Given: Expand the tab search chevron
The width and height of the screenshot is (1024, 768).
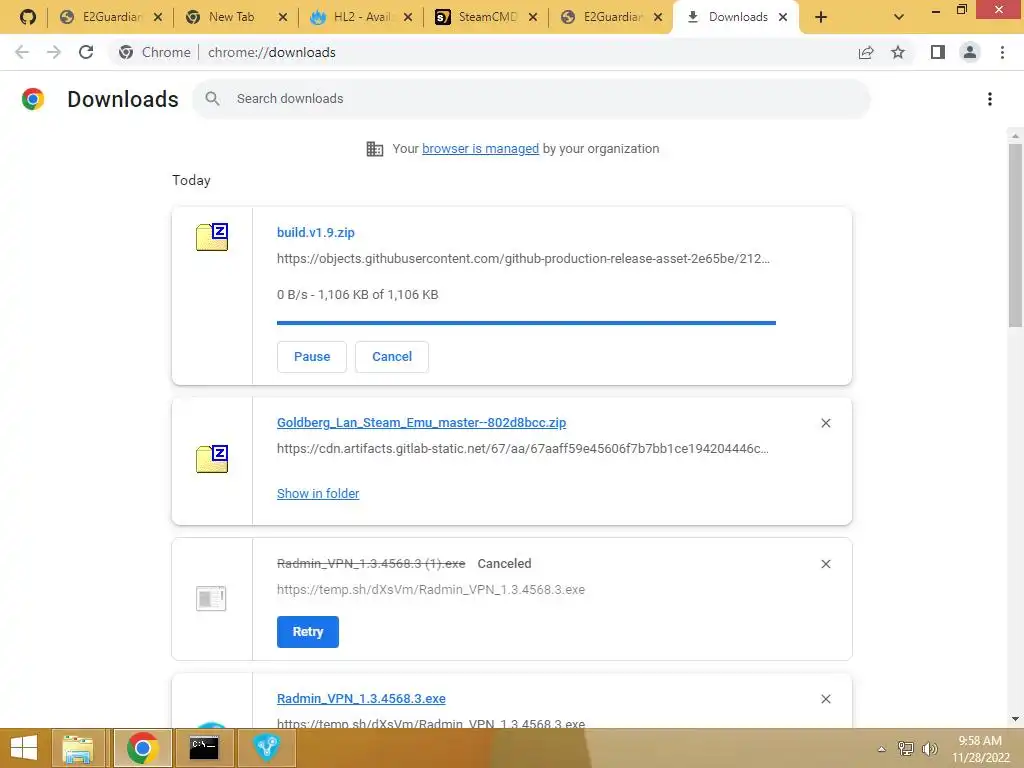Looking at the screenshot, I should pos(899,18).
